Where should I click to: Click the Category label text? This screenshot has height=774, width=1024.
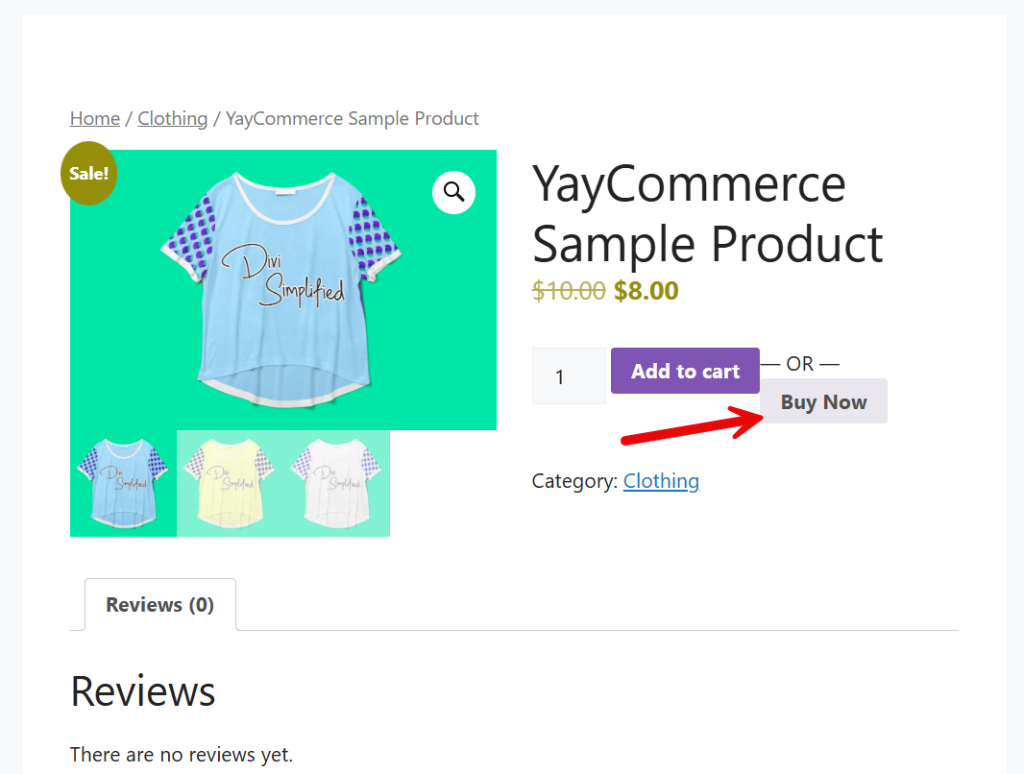click(x=574, y=481)
